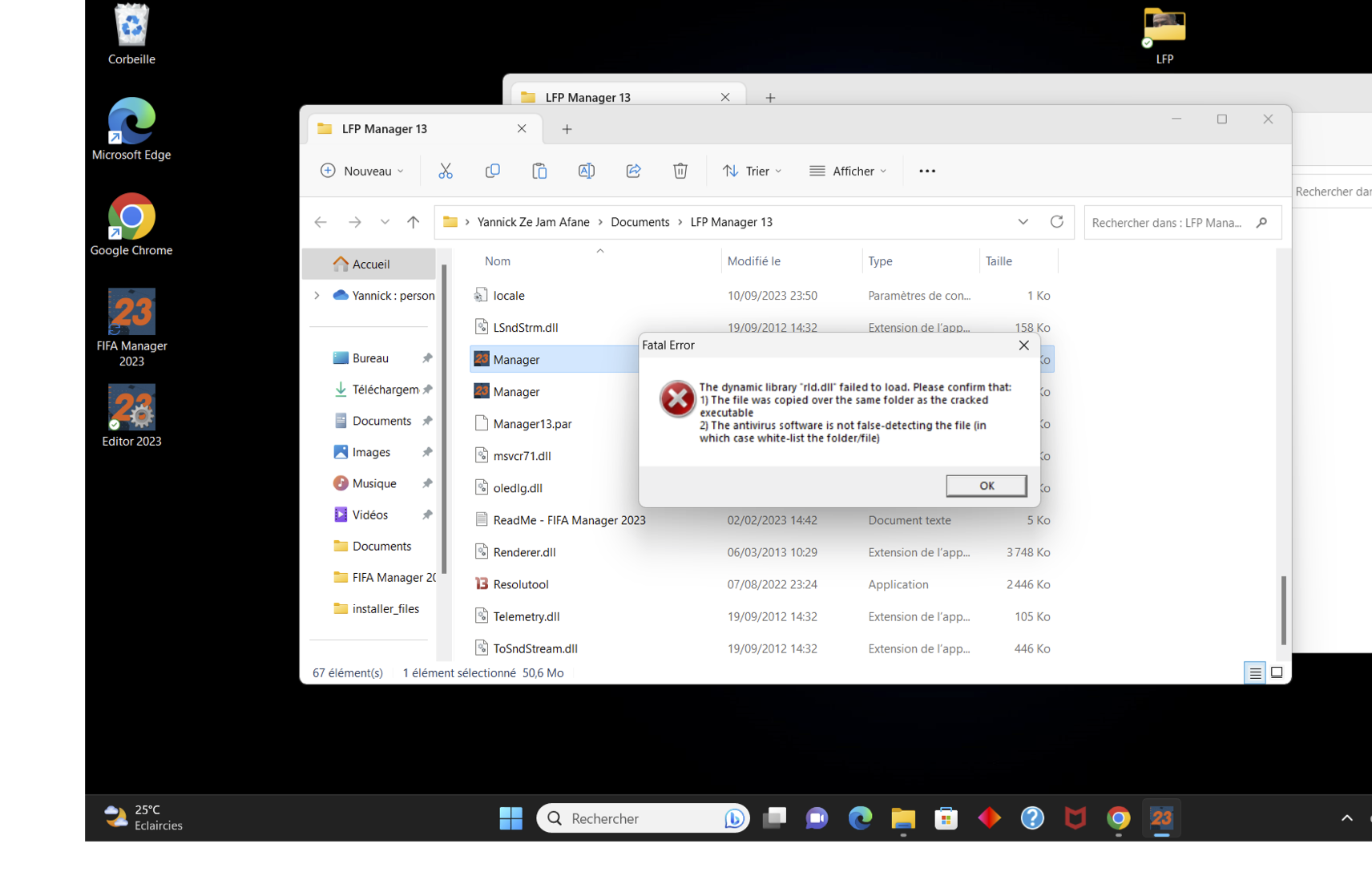
Task: Open File Explorer from taskbar
Action: pos(903,818)
